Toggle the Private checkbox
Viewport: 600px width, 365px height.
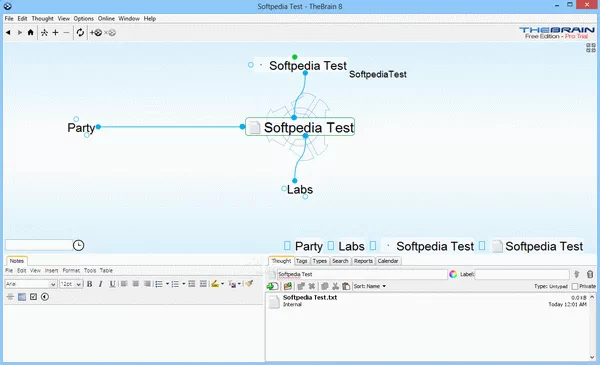574,286
